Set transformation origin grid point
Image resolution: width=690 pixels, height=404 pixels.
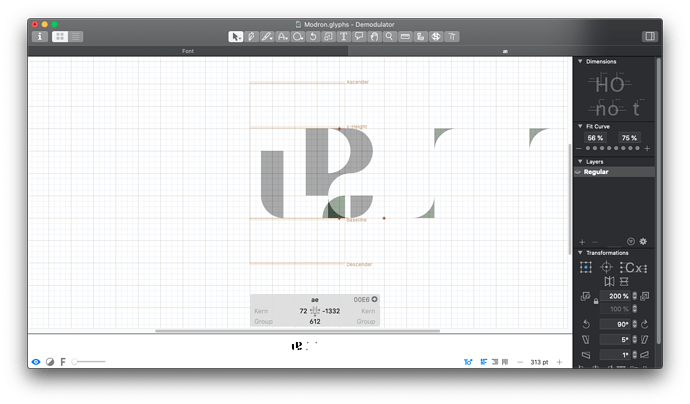586,267
